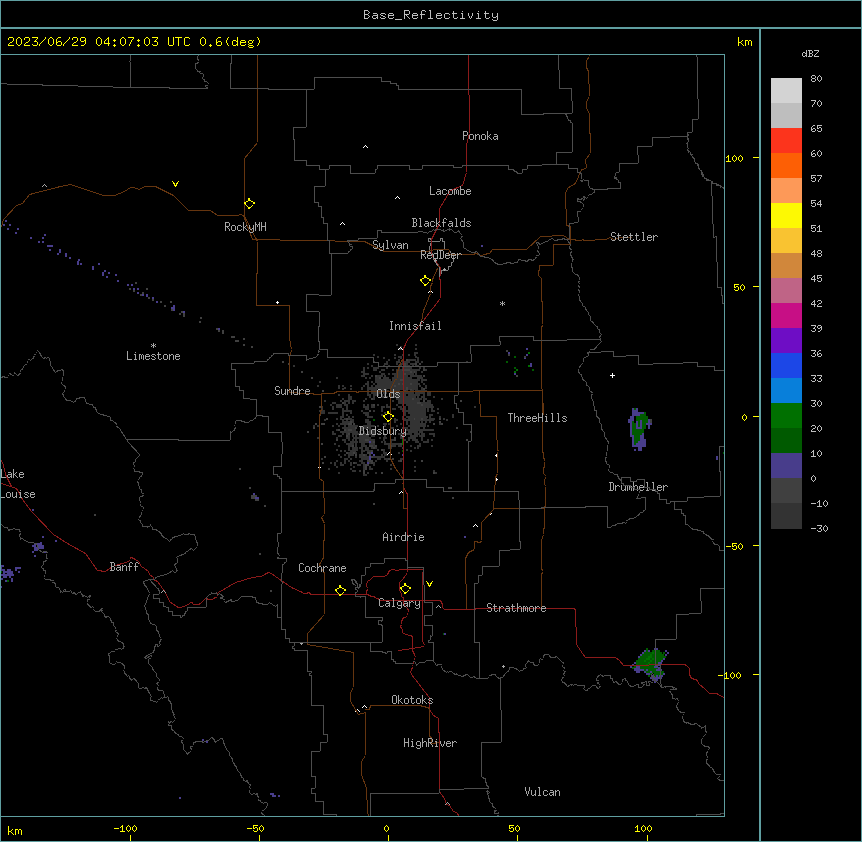Screen dimensions: 862x842
Task: Click the Airdrie label
Action: 404,537
